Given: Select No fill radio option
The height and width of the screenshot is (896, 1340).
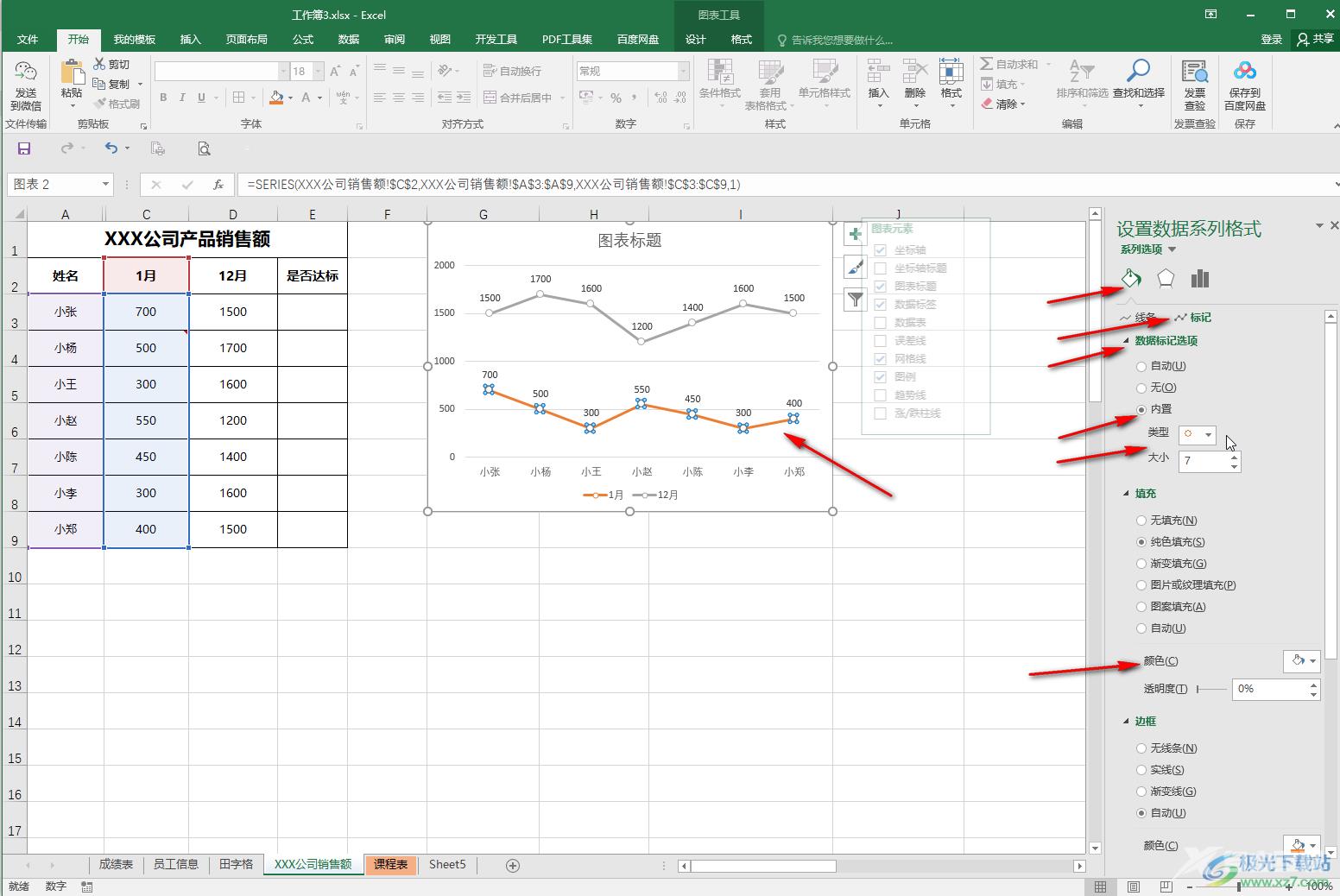Looking at the screenshot, I should pyautogui.click(x=1141, y=521).
